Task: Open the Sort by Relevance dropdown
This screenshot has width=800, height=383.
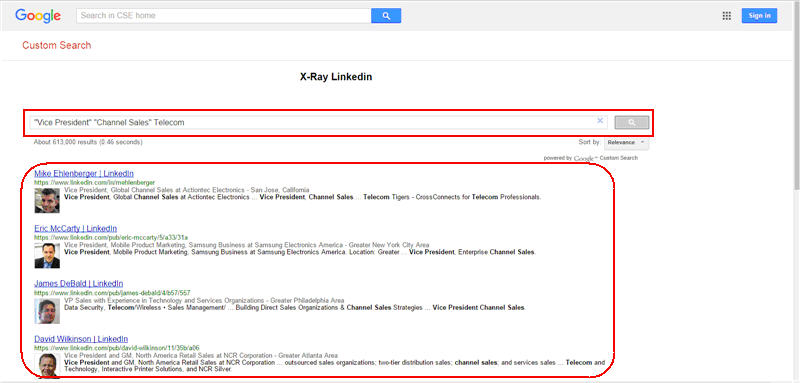Action: click(627, 143)
